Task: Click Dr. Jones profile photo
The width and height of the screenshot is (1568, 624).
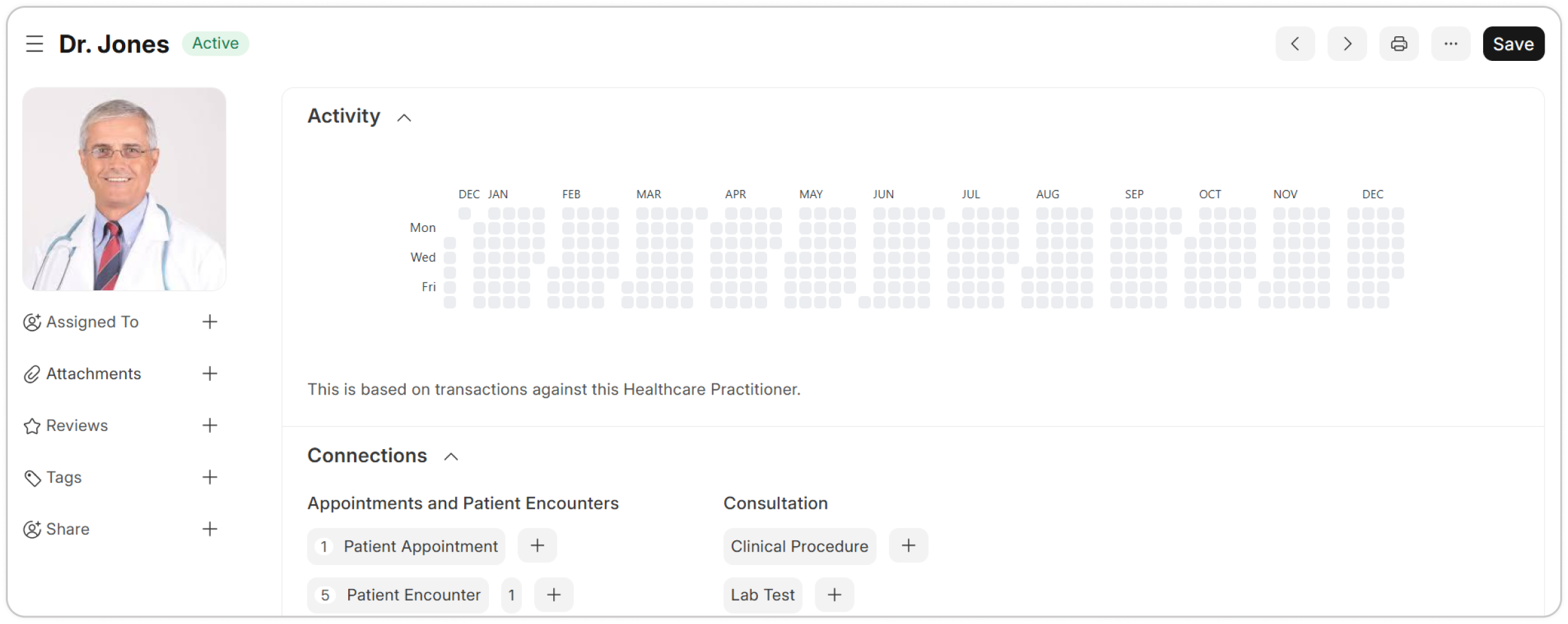Action: point(124,190)
